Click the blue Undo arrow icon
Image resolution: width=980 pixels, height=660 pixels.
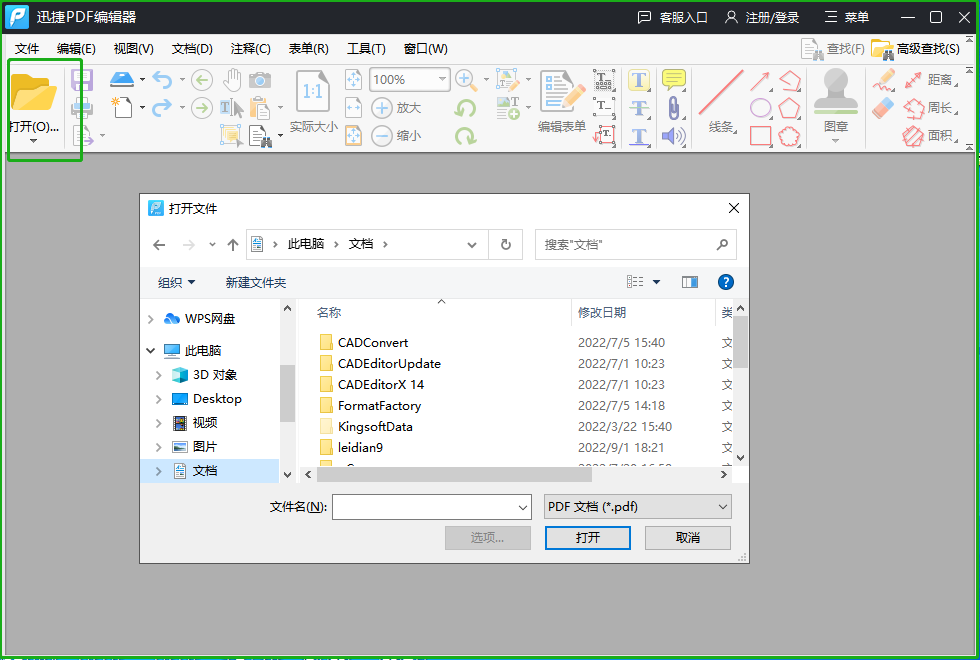162,80
